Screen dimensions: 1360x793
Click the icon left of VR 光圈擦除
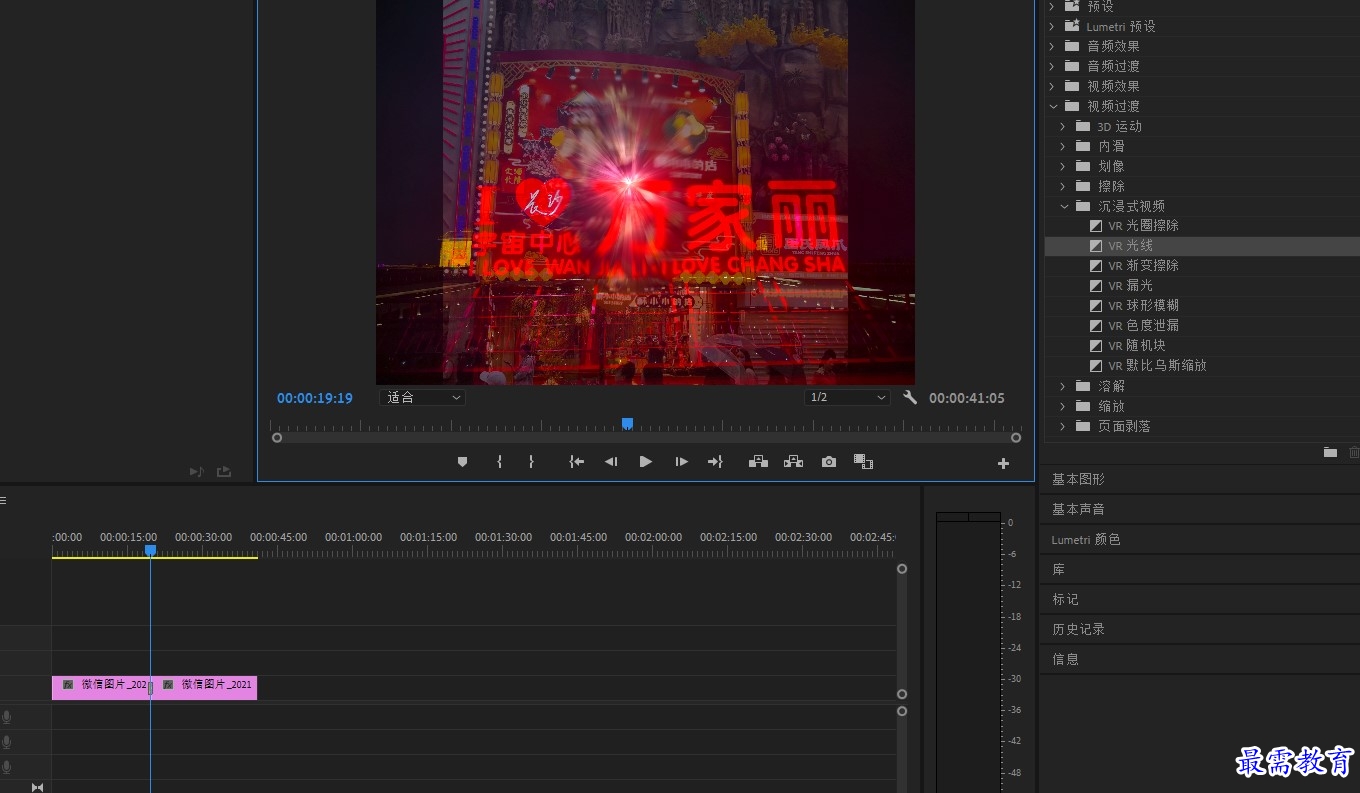pyautogui.click(x=1096, y=226)
